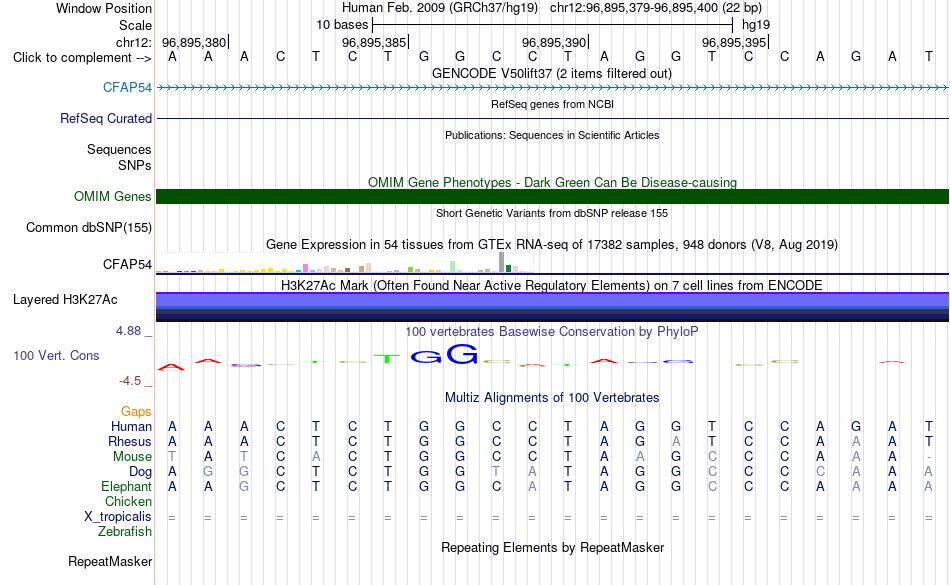Viewport: 950px width, 585px height.
Task: Click the PhyloP Basewise Conservation title
Action: 552,331
